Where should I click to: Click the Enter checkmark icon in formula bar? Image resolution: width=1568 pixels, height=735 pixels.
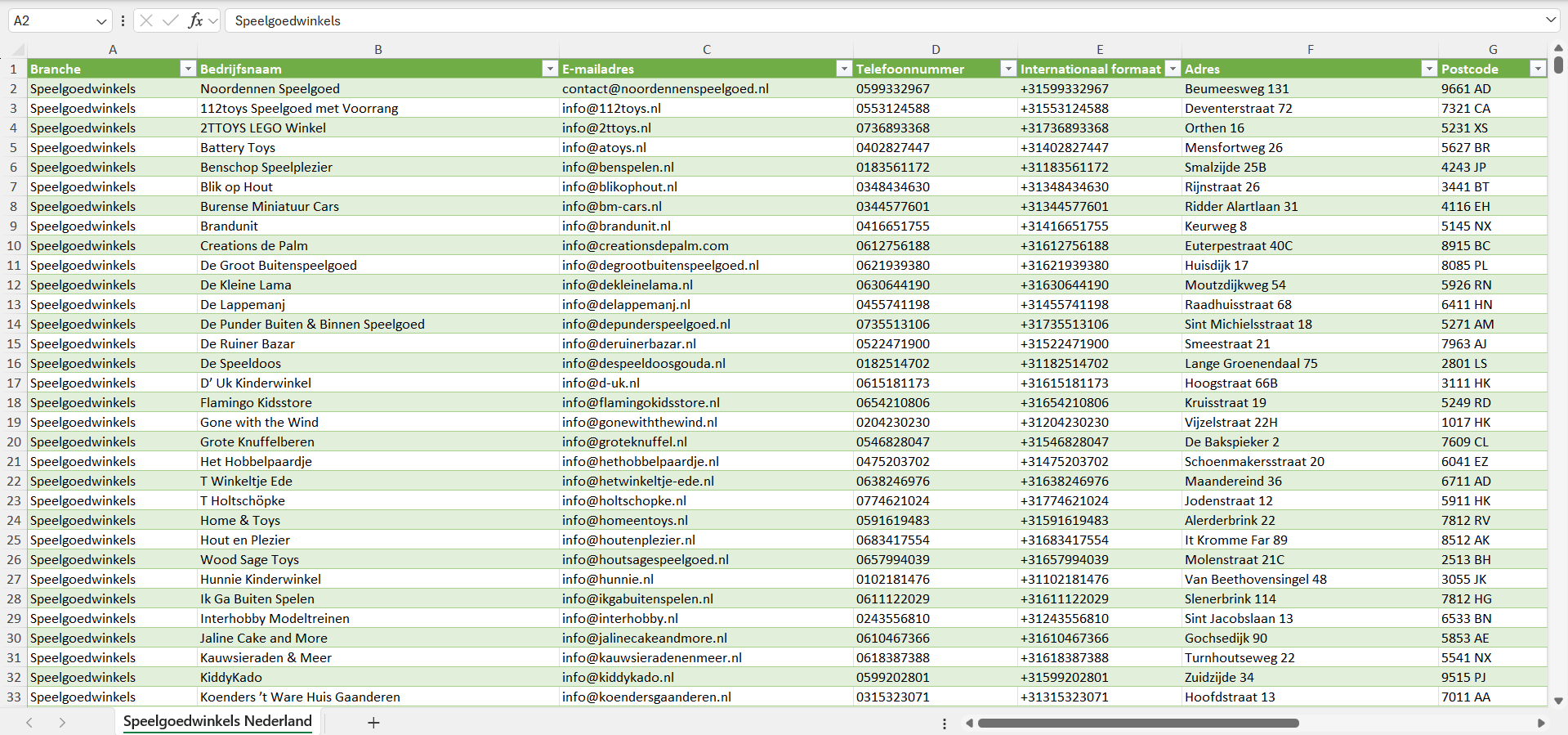tap(171, 20)
